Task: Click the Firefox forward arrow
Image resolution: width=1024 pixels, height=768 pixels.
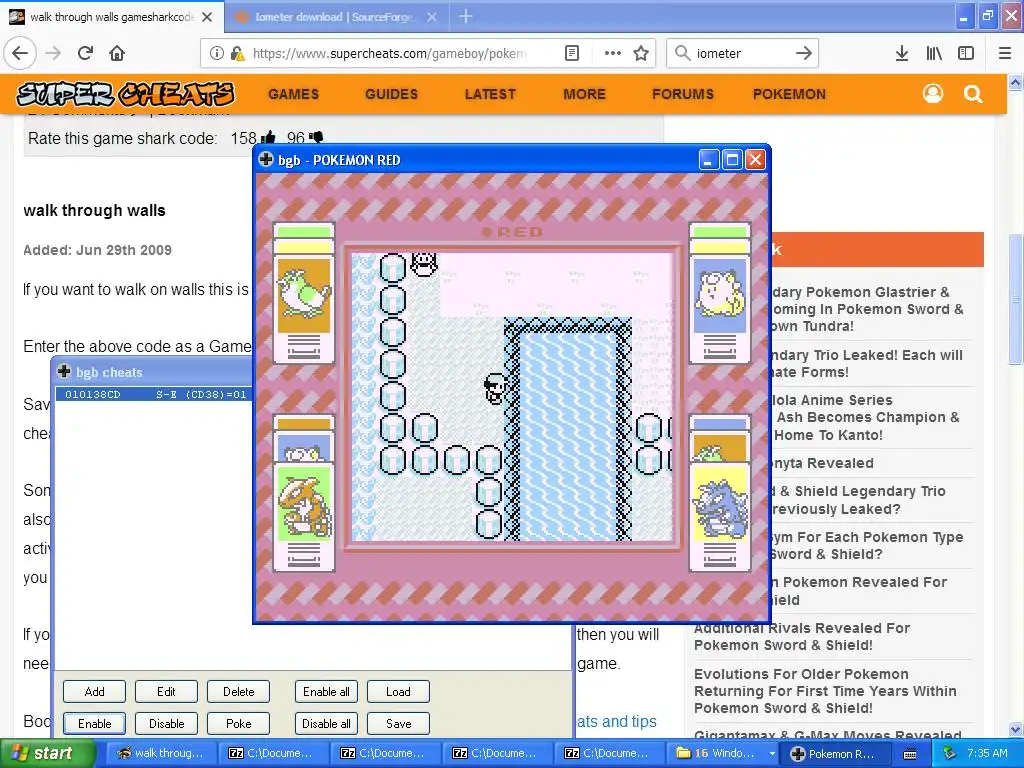Action: click(54, 53)
